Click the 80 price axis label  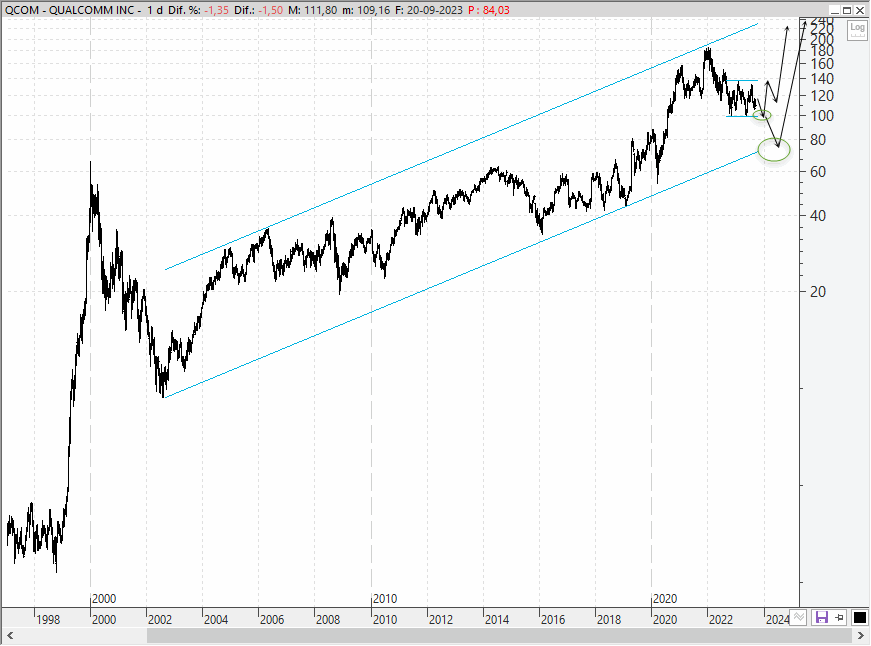[x=818, y=140]
